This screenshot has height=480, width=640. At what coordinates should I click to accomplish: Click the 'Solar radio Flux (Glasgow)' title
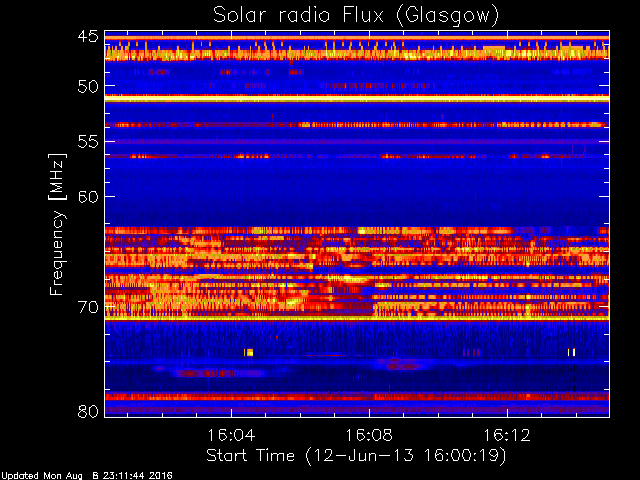click(356, 16)
